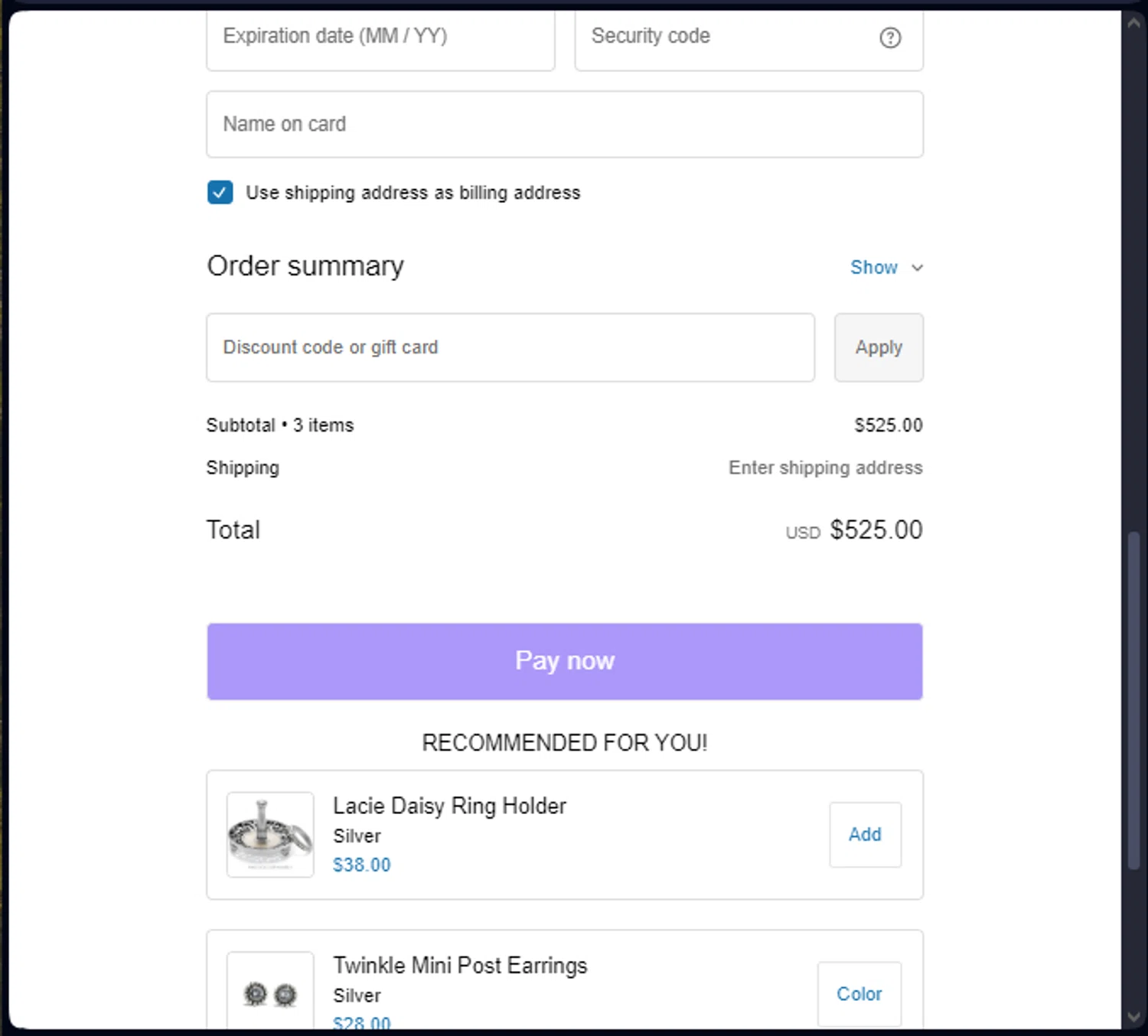Uncheck use shipping address as billing address
Viewport: 1148px width, 1036px height.
220,192
